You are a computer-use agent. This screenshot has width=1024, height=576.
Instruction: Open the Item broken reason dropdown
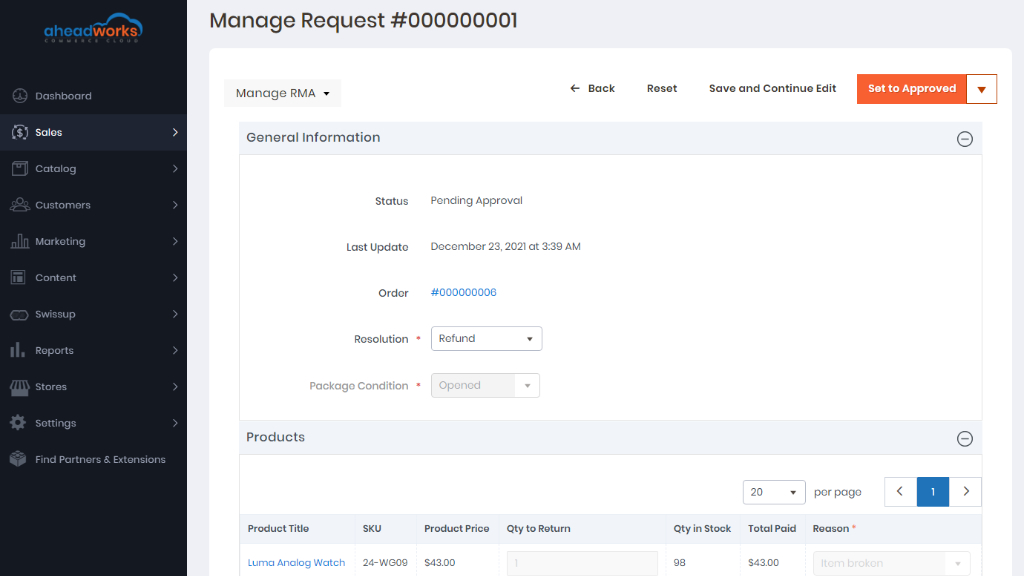click(891, 563)
